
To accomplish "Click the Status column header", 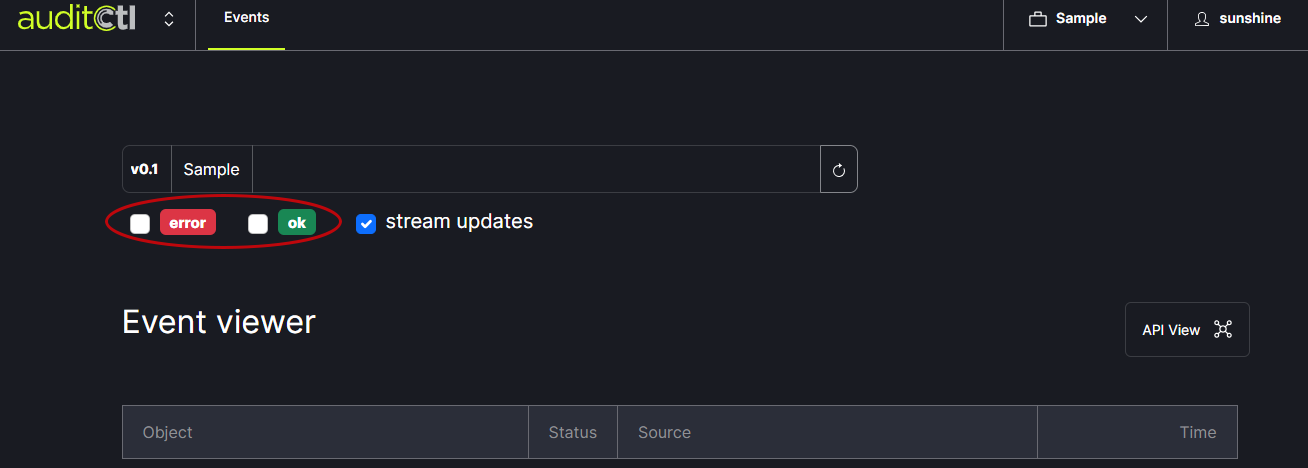I will click(x=572, y=432).
